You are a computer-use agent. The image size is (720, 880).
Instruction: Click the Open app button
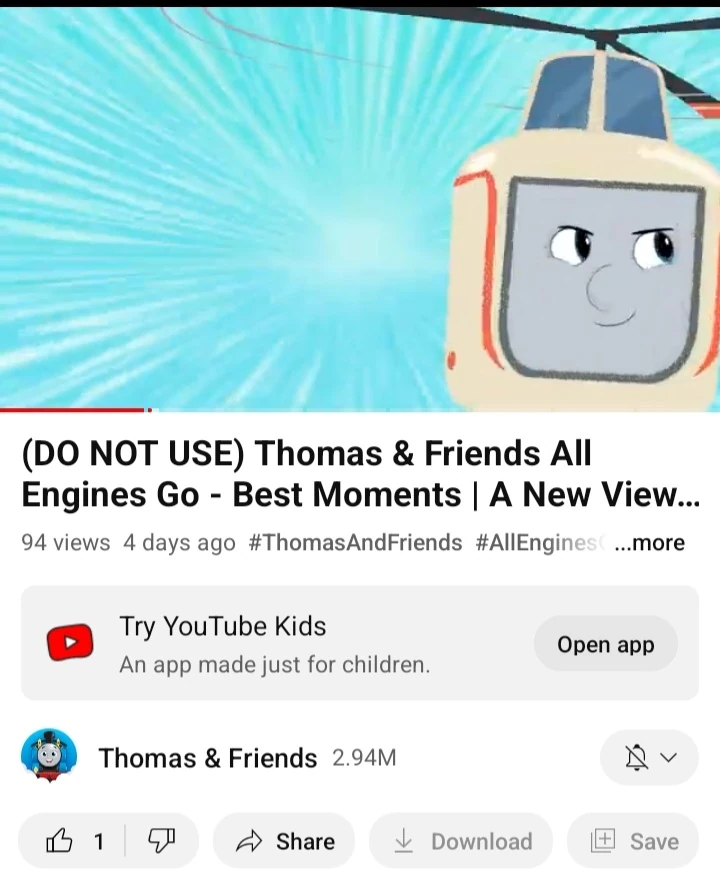click(x=606, y=644)
